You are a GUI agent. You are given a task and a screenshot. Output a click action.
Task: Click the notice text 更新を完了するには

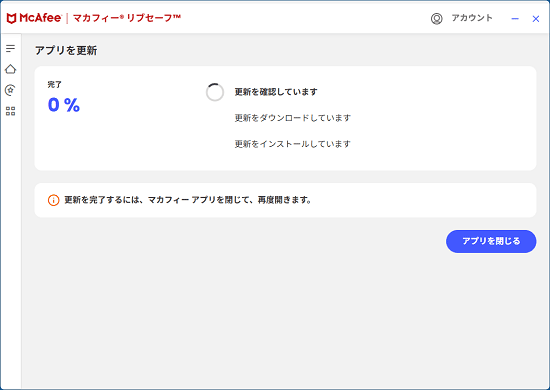tap(188, 200)
